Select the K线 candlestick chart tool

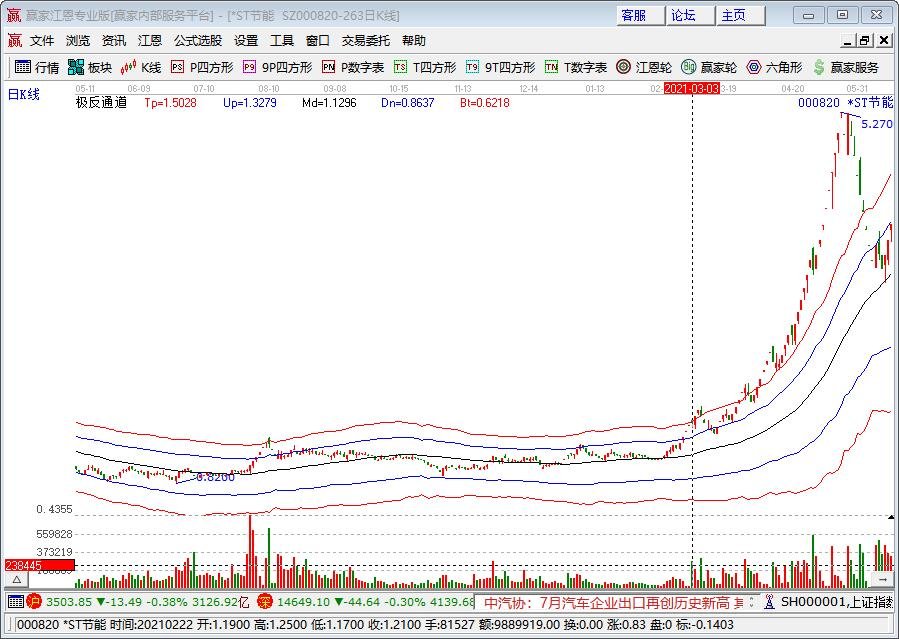140,68
